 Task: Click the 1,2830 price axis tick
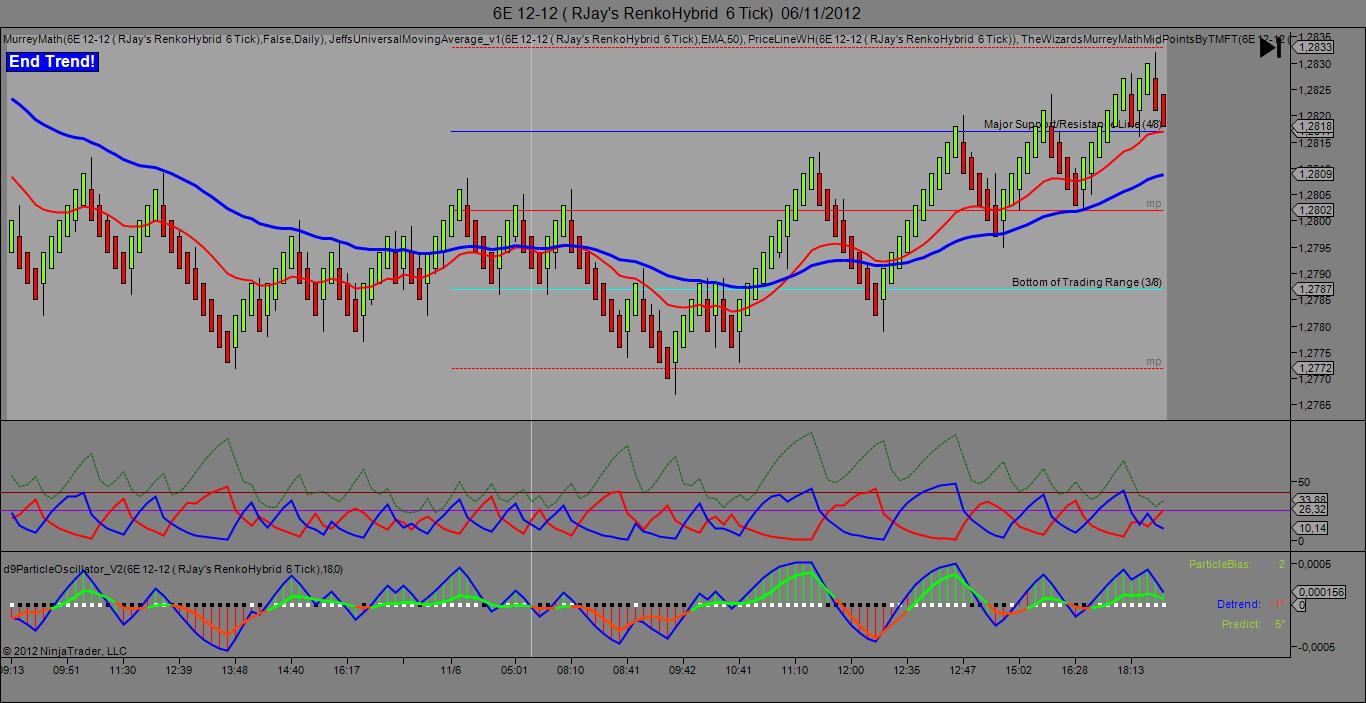pos(1313,63)
